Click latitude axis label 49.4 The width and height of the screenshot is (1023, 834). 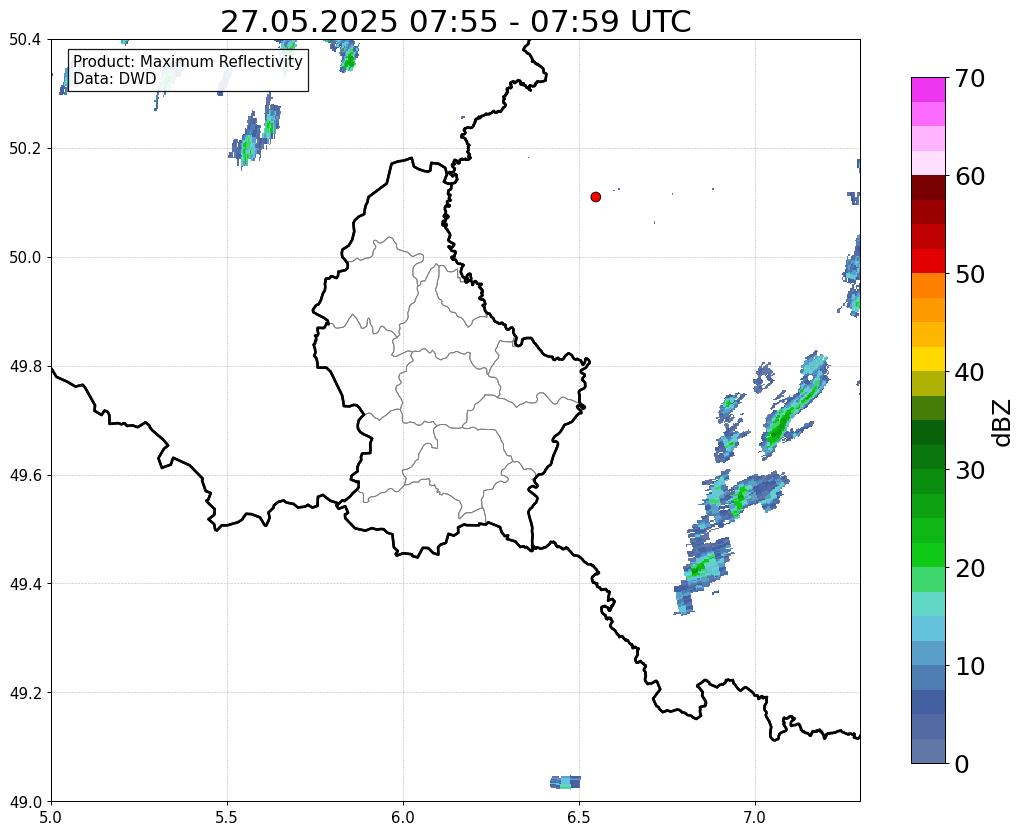pos(25,583)
